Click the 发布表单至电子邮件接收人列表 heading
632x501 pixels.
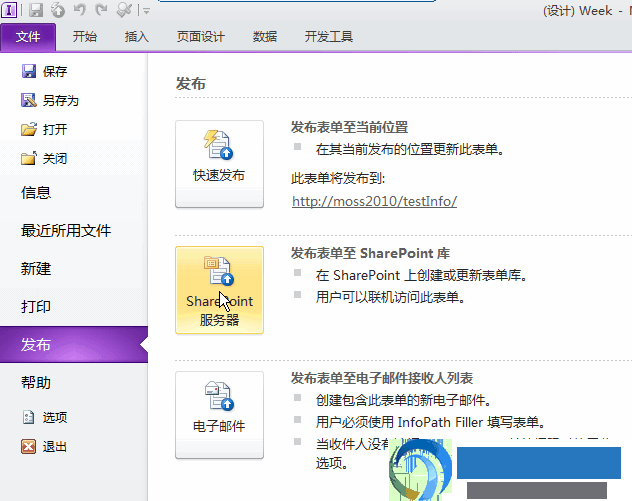coord(382,378)
